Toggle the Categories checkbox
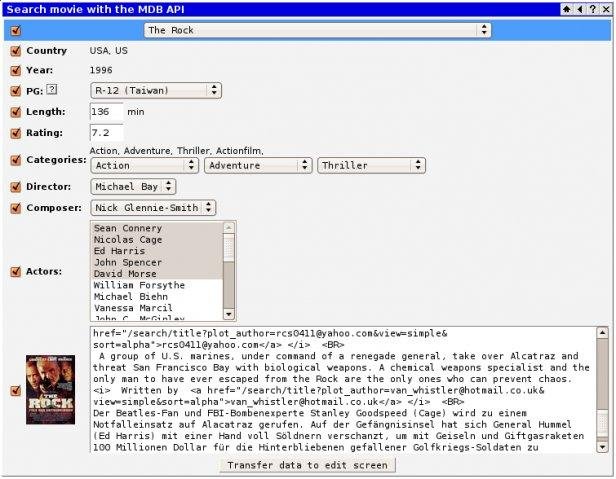Image resolution: width=616 pixels, height=479 pixels. (16, 160)
